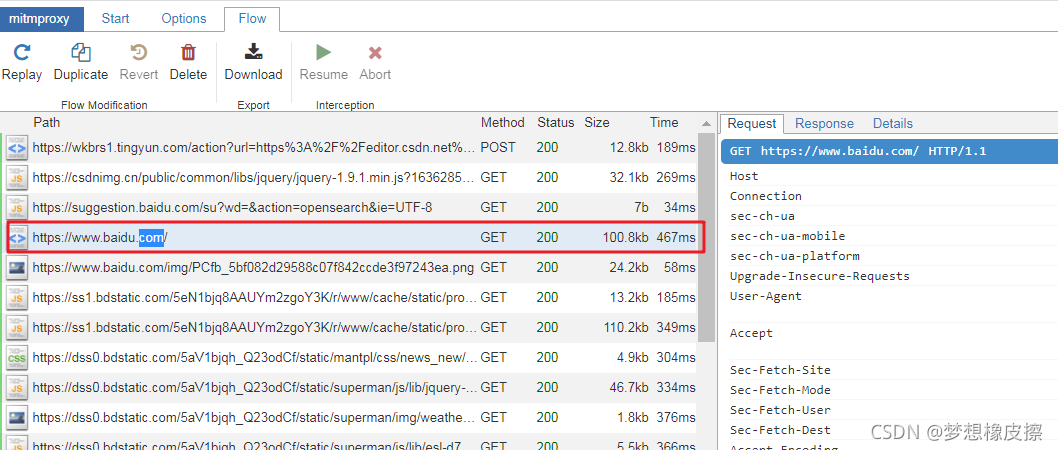Click the image icon of the superman weather flow

(x=17, y=418)
